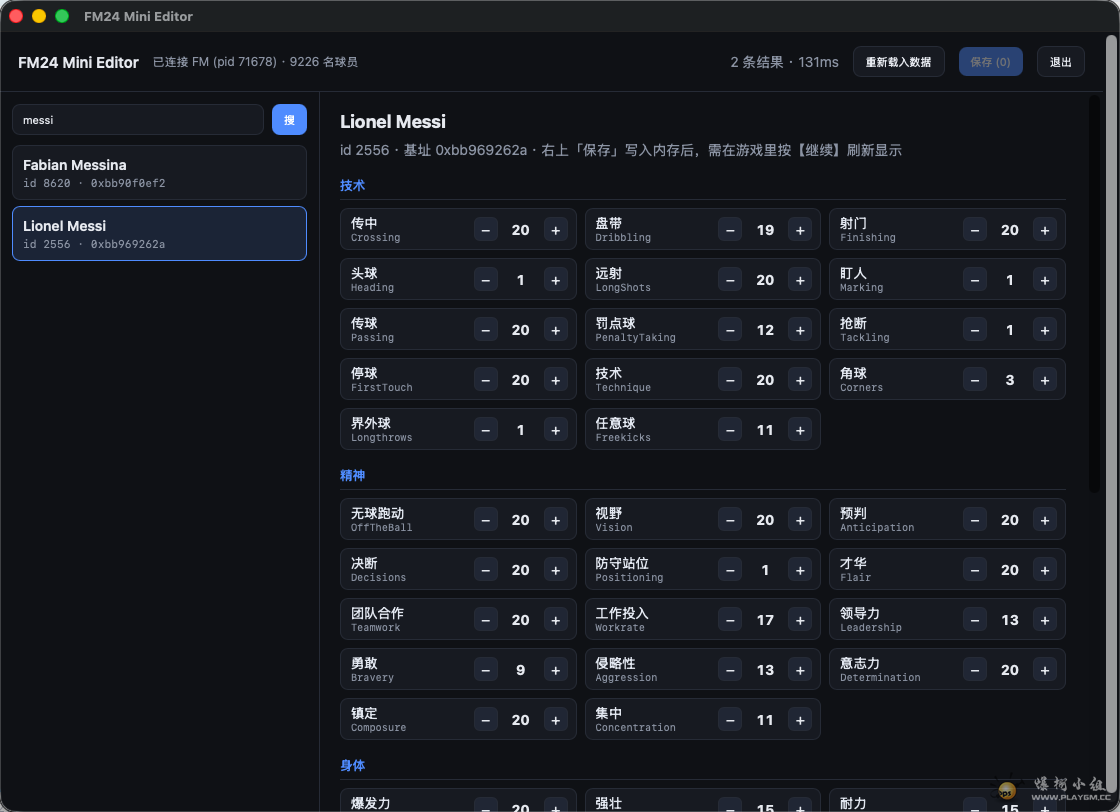Increase the PenaltyTaking (罚点球) value
The width and height of the screenshot is (1120, 812).
pyautogui.click(x=800, y=330)
